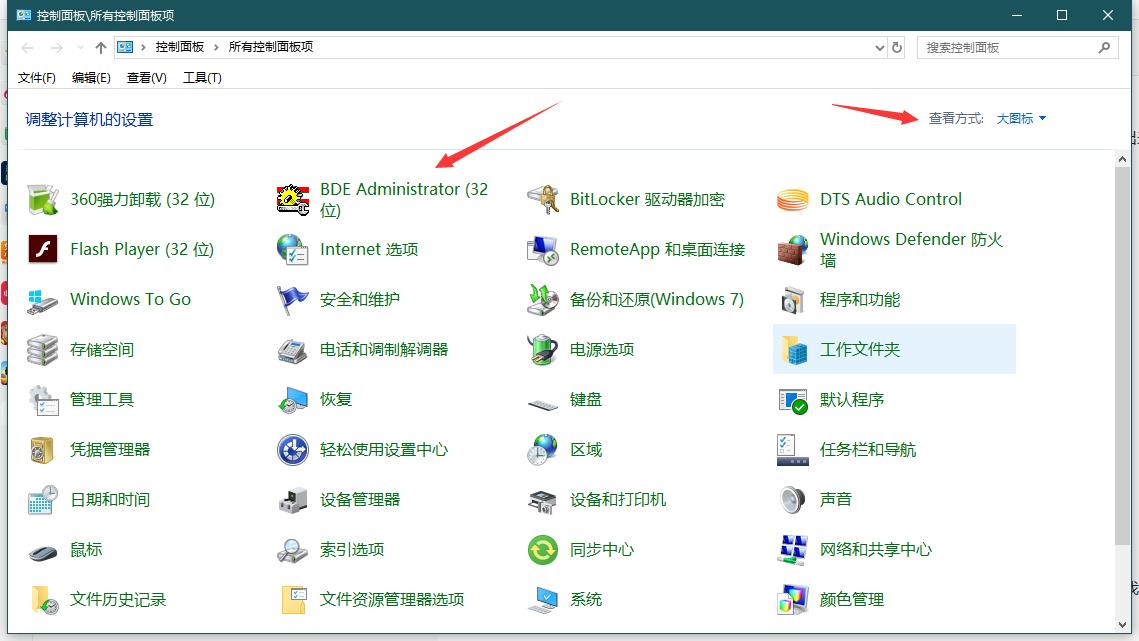The height and width of the screenshot is (641, 1139).
Task: Click inside the 搜索控制面板 search box
Action: (1007, 46)
